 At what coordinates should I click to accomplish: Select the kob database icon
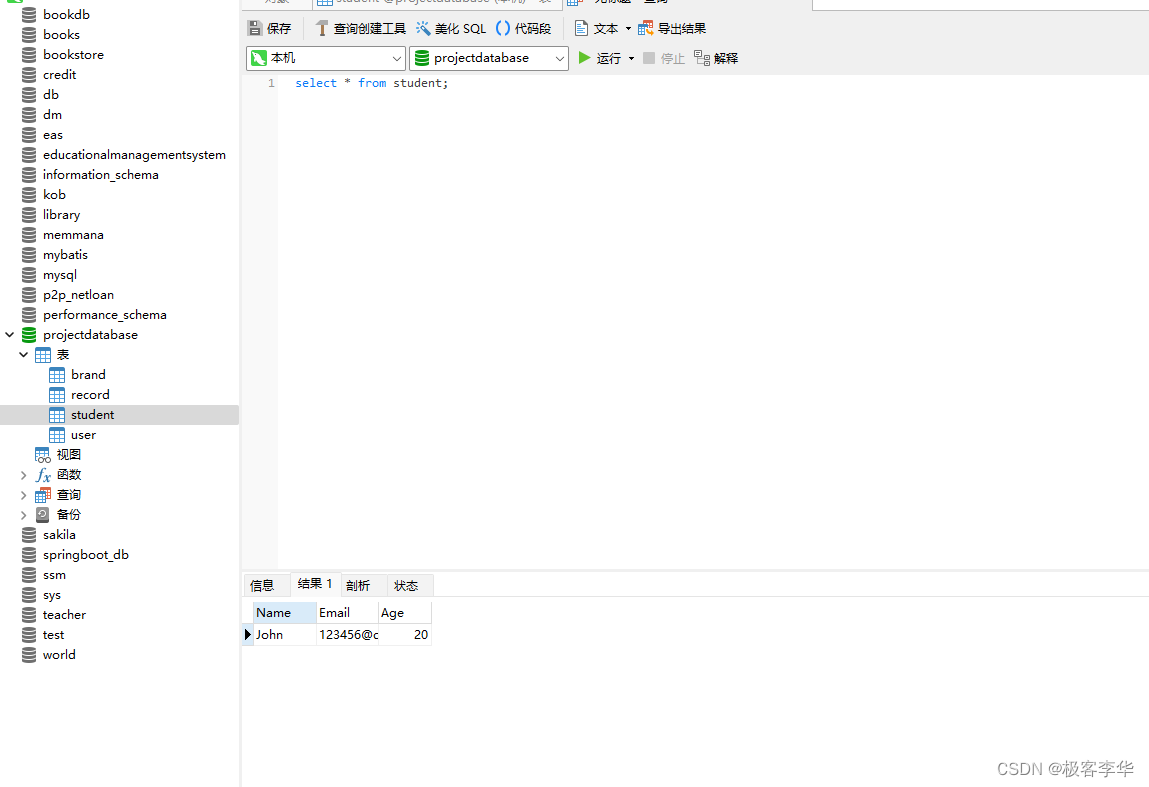coord(29,195)
